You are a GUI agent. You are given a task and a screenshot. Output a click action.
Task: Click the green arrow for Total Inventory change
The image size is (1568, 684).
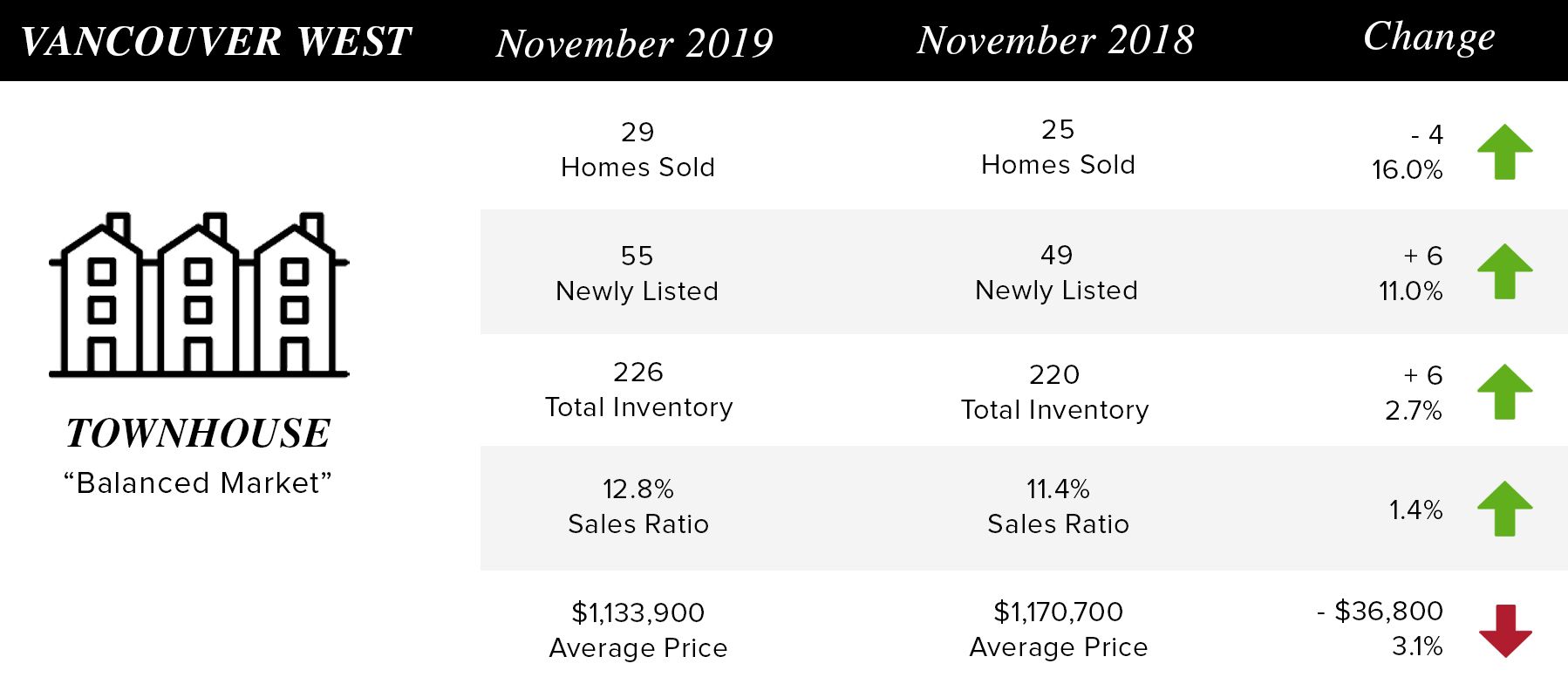pyautogui.click(x=1504, y=392)
